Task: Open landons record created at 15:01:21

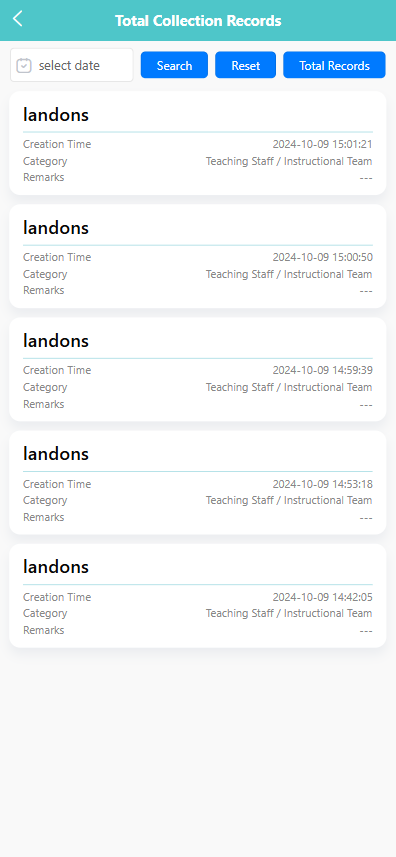Action: [x=198, y=143]
